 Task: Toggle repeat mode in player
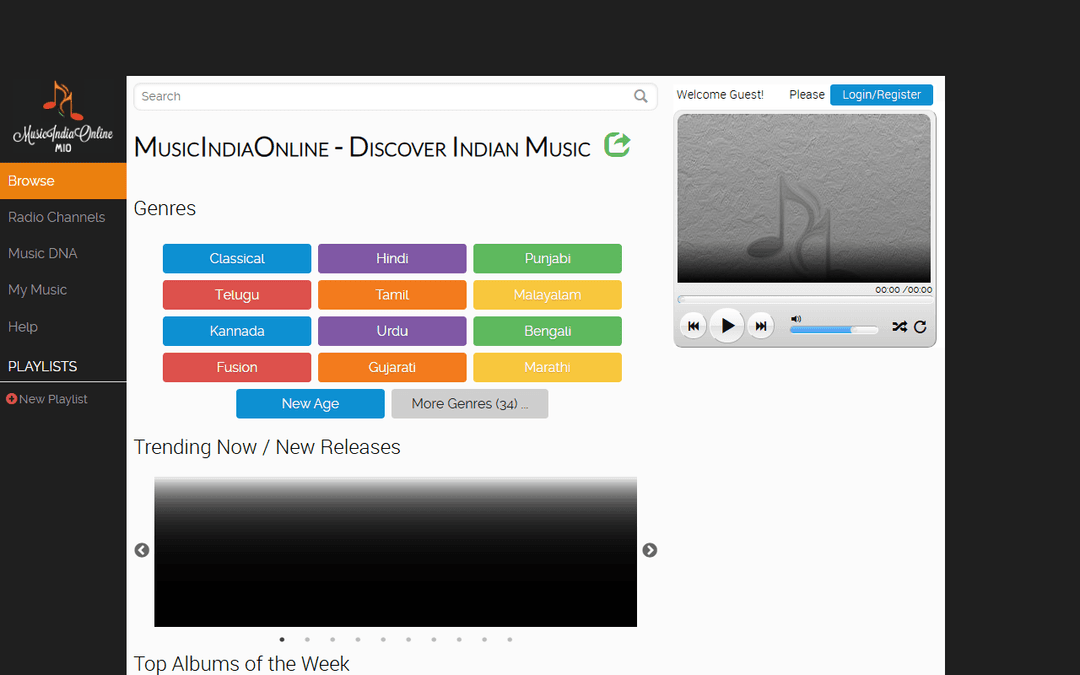click(920, 326)
